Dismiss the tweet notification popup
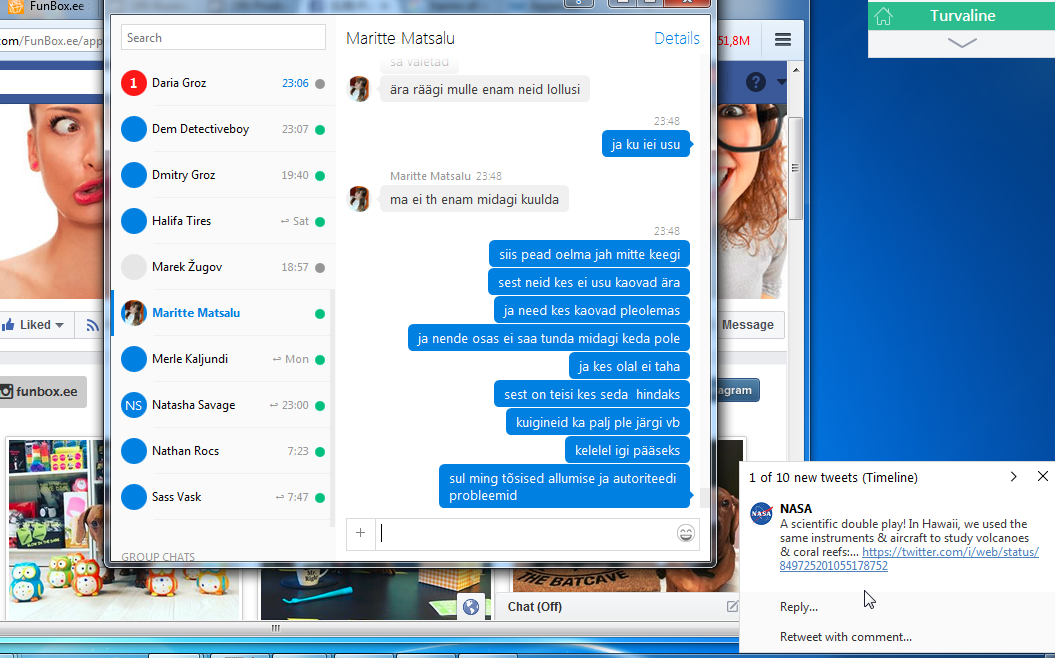 click(1043, 476)
